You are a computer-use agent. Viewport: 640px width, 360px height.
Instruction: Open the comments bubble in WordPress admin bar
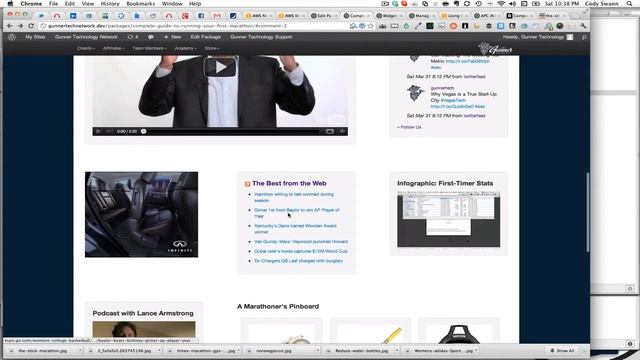point(151,37)
